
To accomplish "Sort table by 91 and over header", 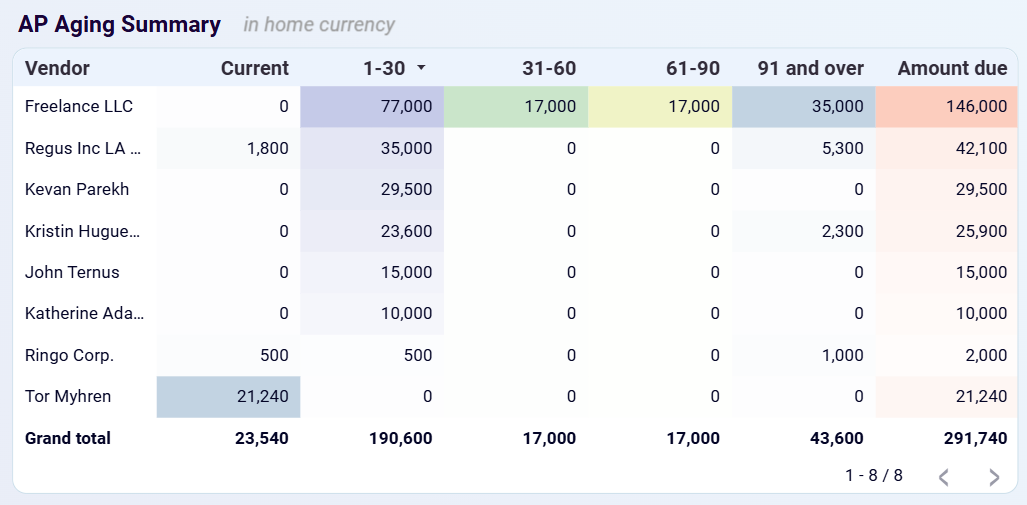I will point(811,68).
